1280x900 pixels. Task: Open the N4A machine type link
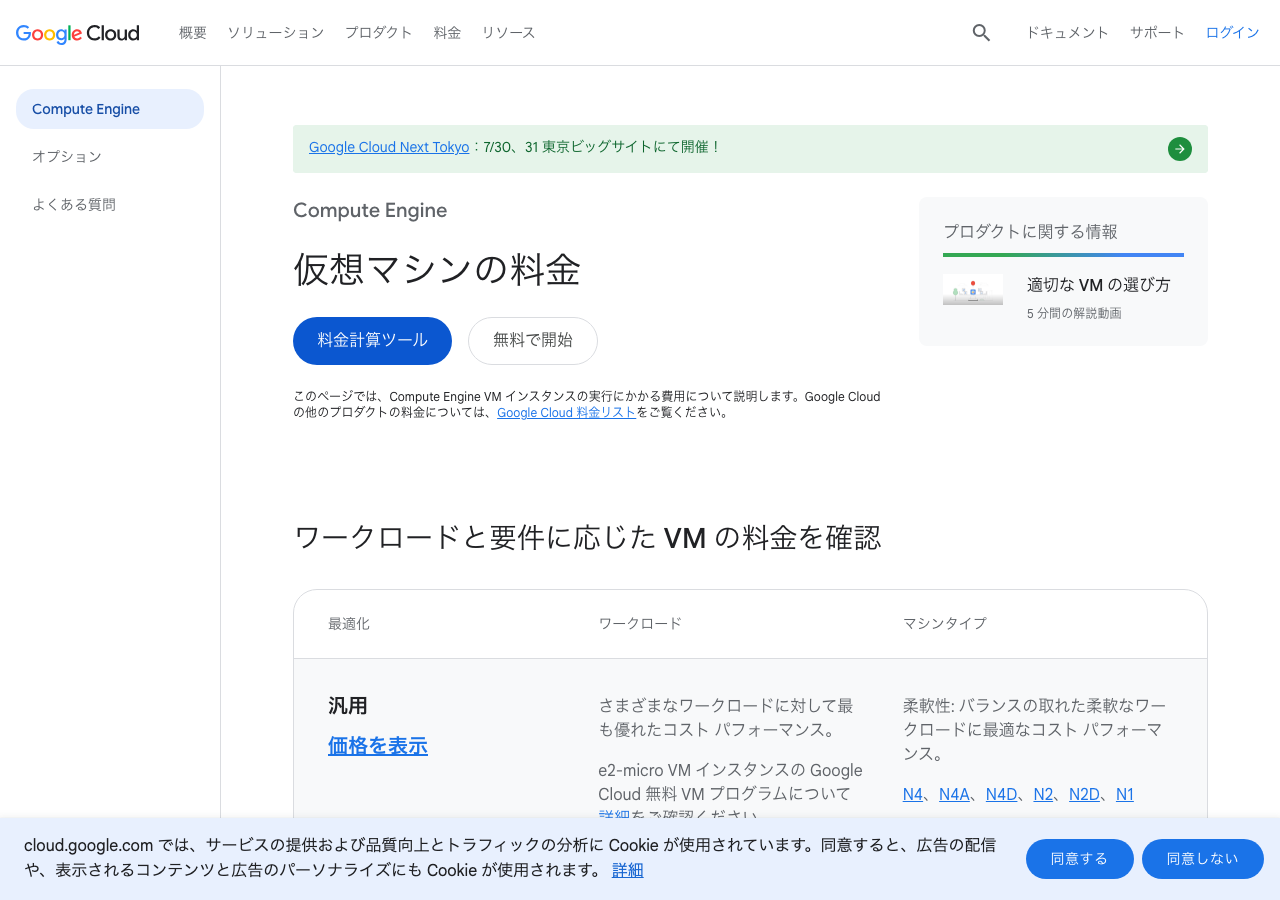tap(955, 795)
